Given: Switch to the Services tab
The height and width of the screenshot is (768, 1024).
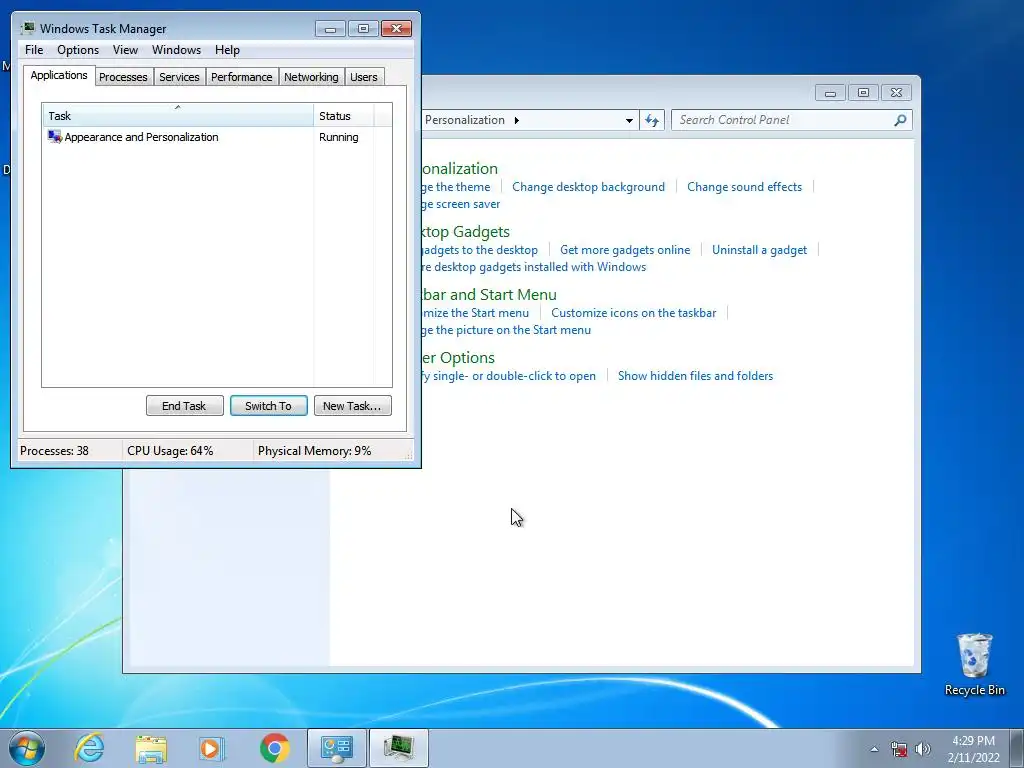Looking at the screenshot, I should (179, 77).
